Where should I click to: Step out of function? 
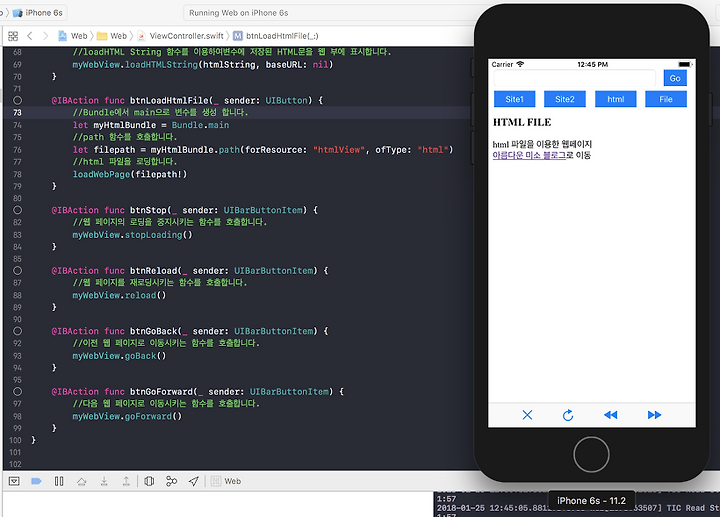point(126,481)
